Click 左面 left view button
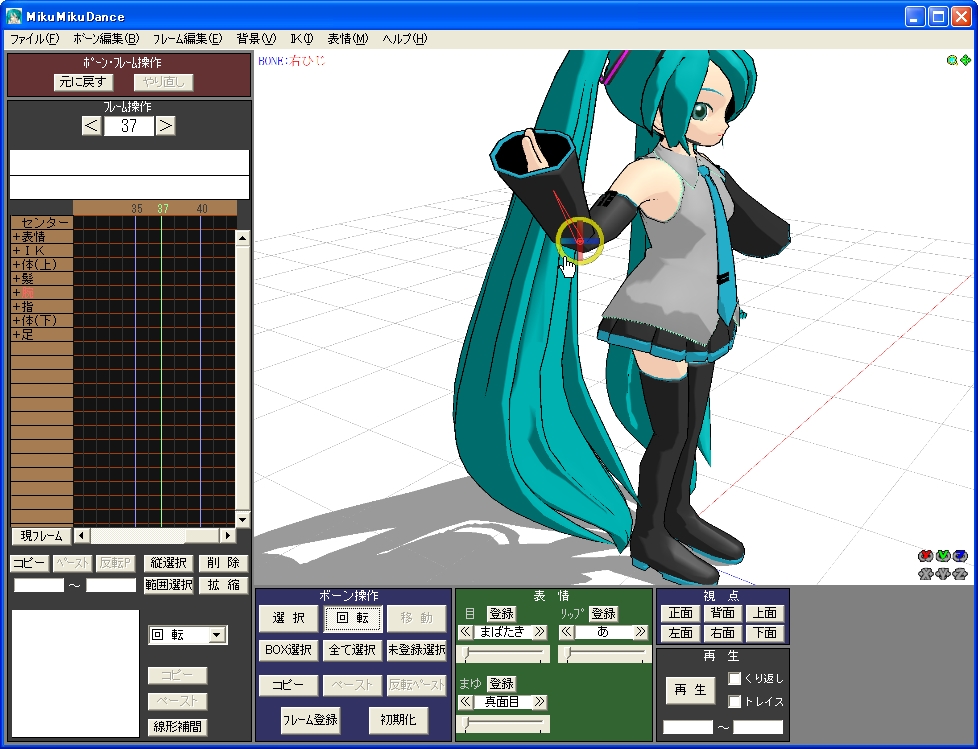978x749 pixels. point(680,633)
